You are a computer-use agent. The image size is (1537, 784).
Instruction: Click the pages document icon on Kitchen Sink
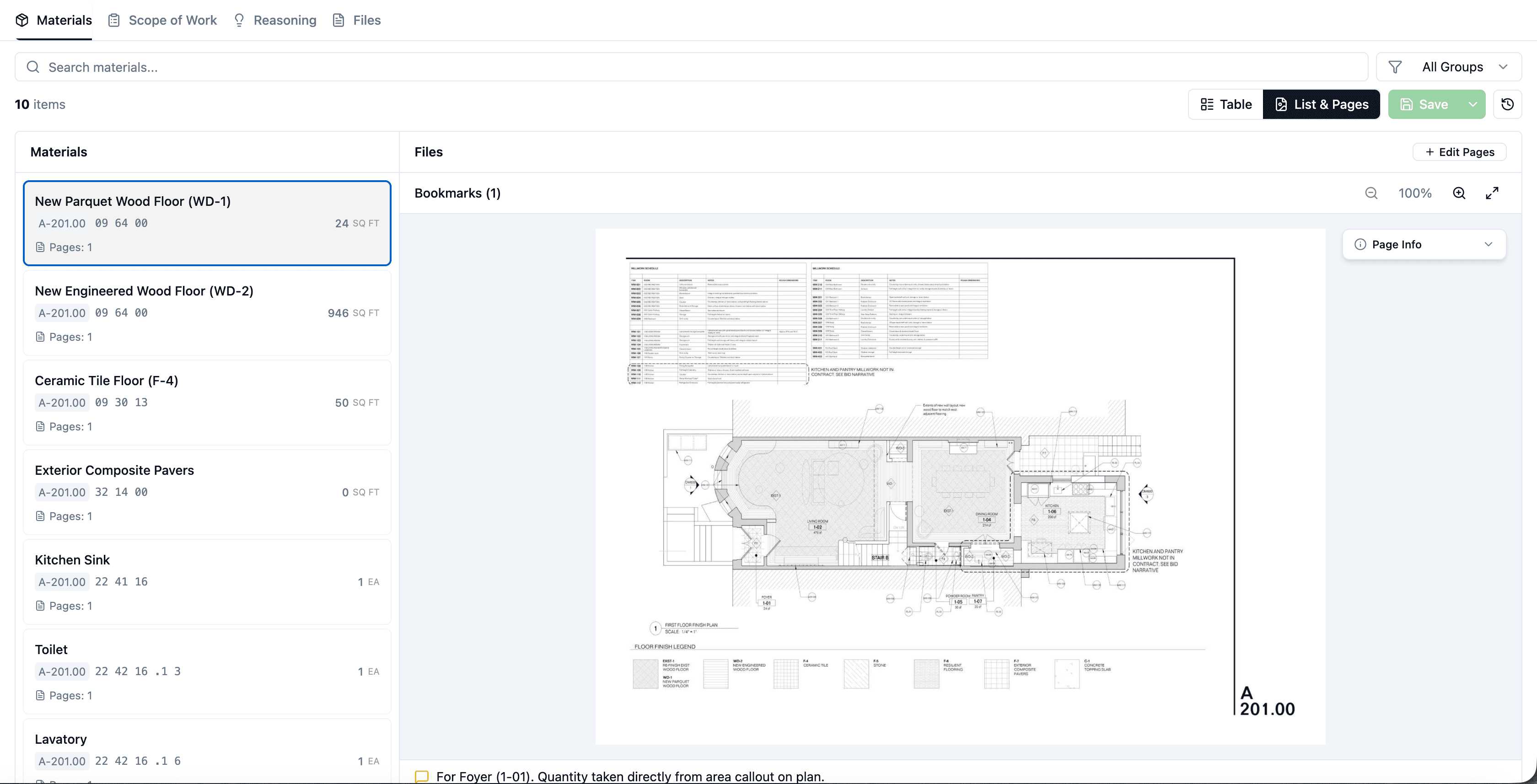(40, 605)
